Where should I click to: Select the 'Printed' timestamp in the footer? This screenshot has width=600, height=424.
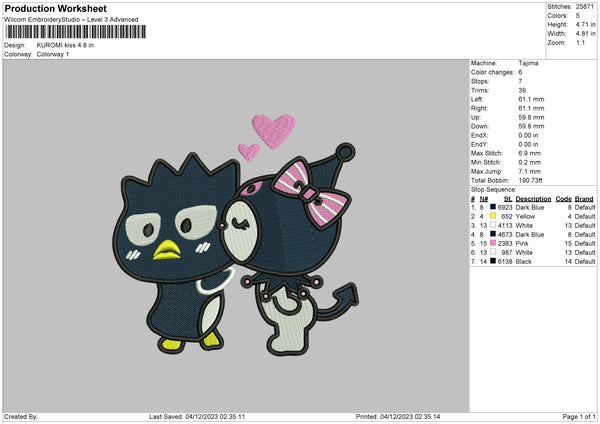[398, 416]
